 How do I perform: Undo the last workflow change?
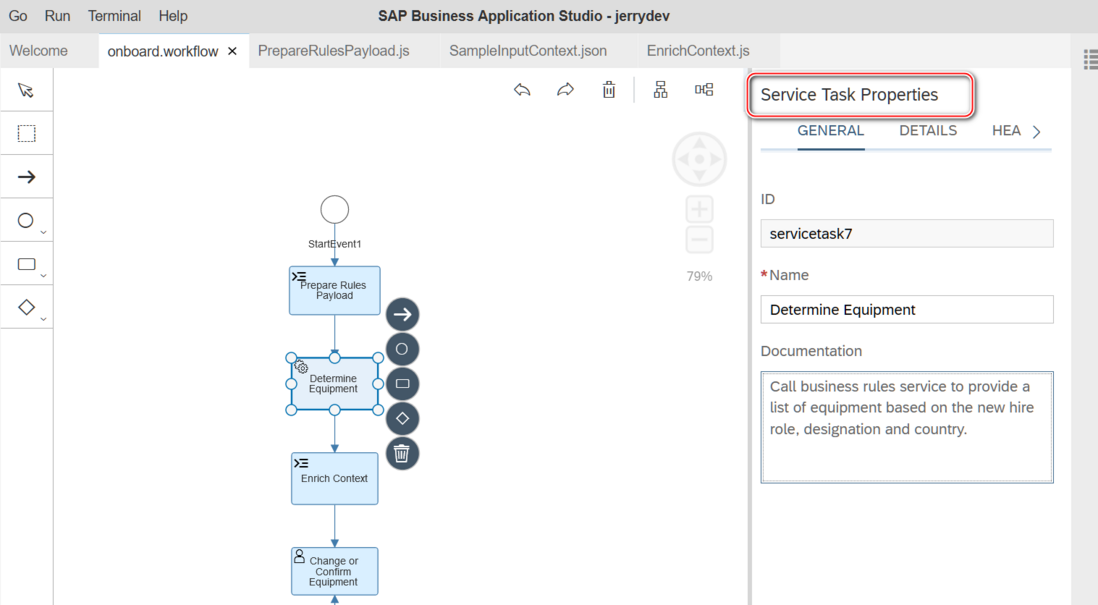(x=522, y=90)
